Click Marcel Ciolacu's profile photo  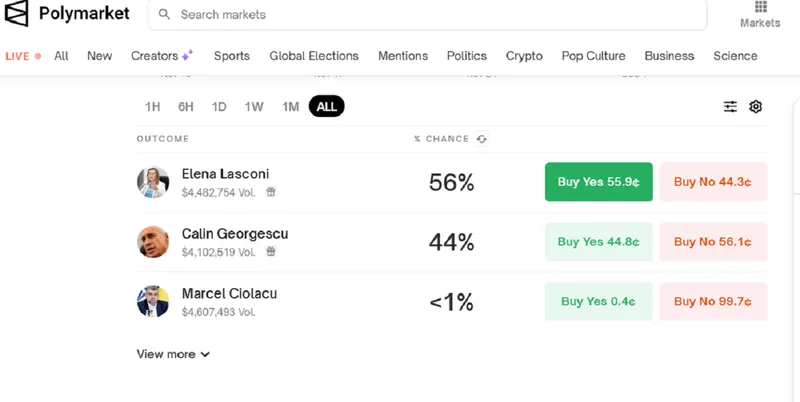[x=153, y=301]
